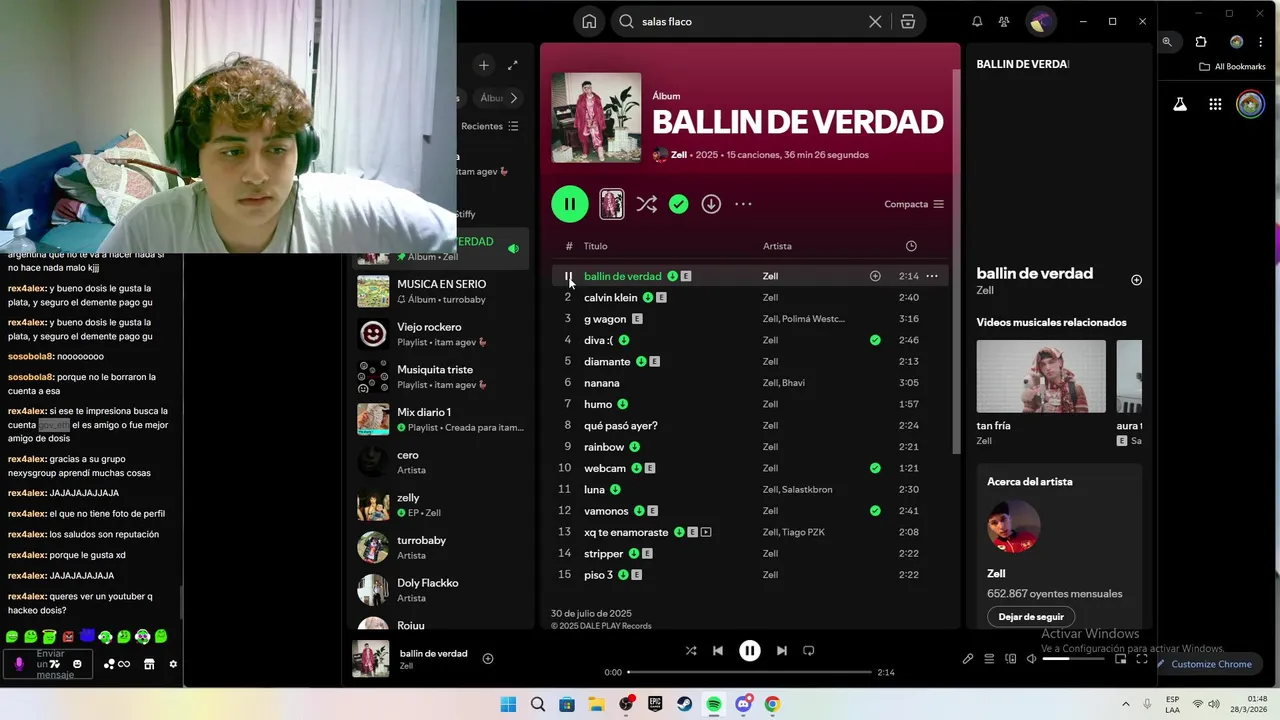Add ballin de verdad to Liked Songs in the tracklist row
1280x720 pixels.
coord(875,276)
